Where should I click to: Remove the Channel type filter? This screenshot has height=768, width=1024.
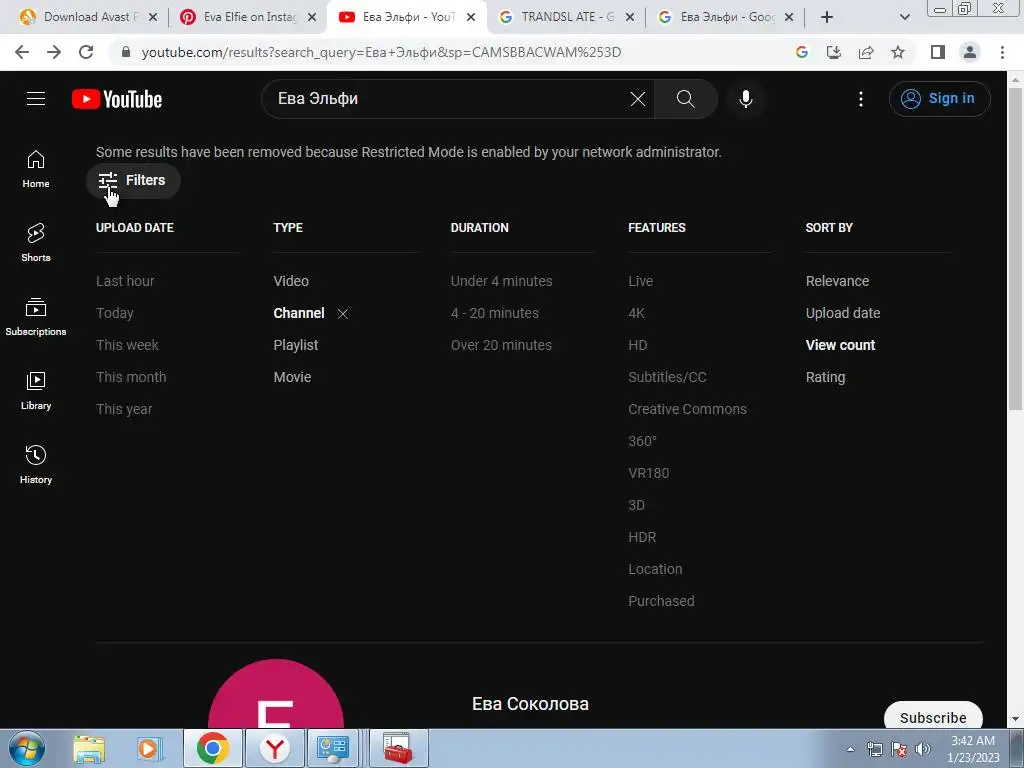click(x=343, y=313)
